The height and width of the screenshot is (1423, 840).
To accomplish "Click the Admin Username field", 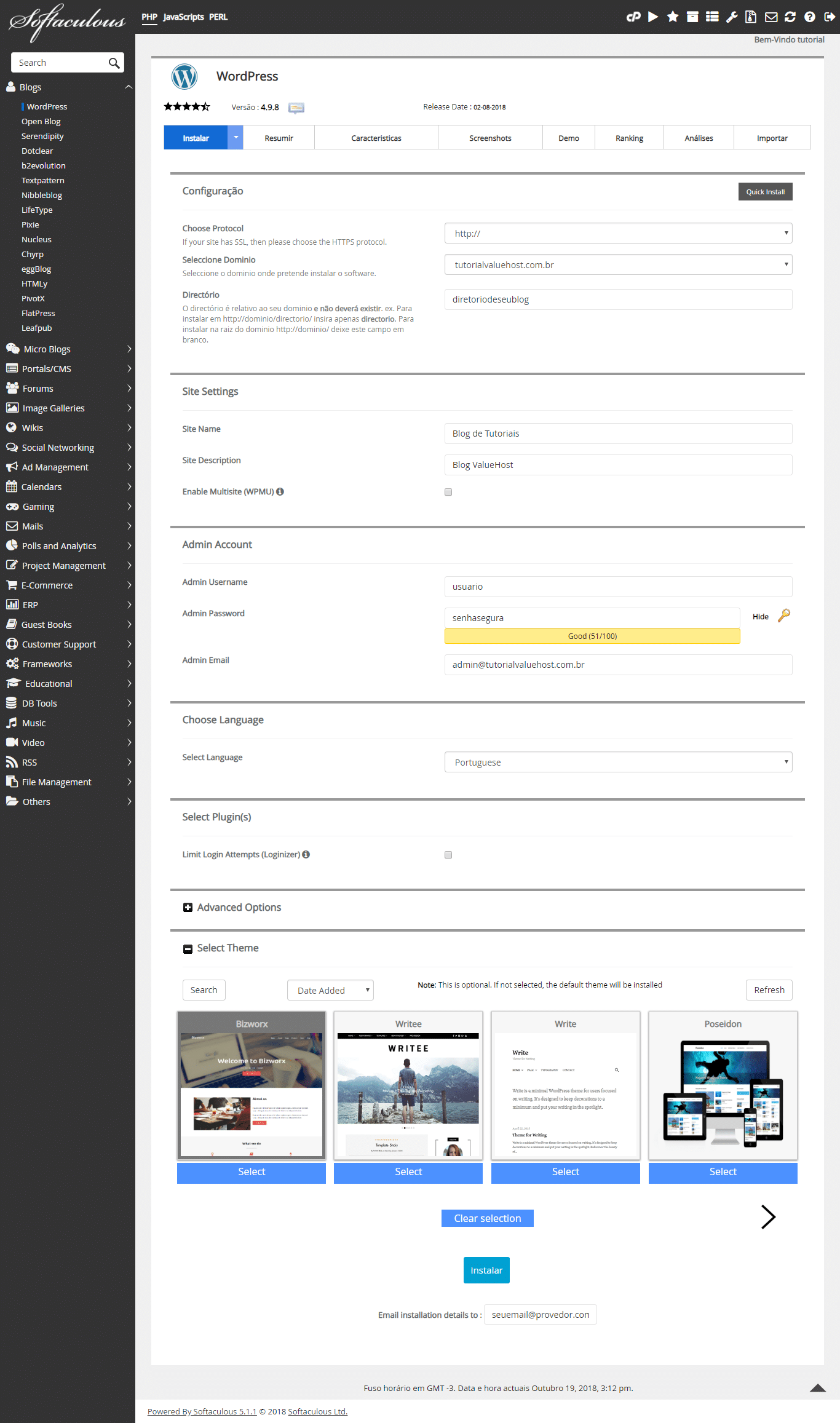I will click(x=618, y=587).
